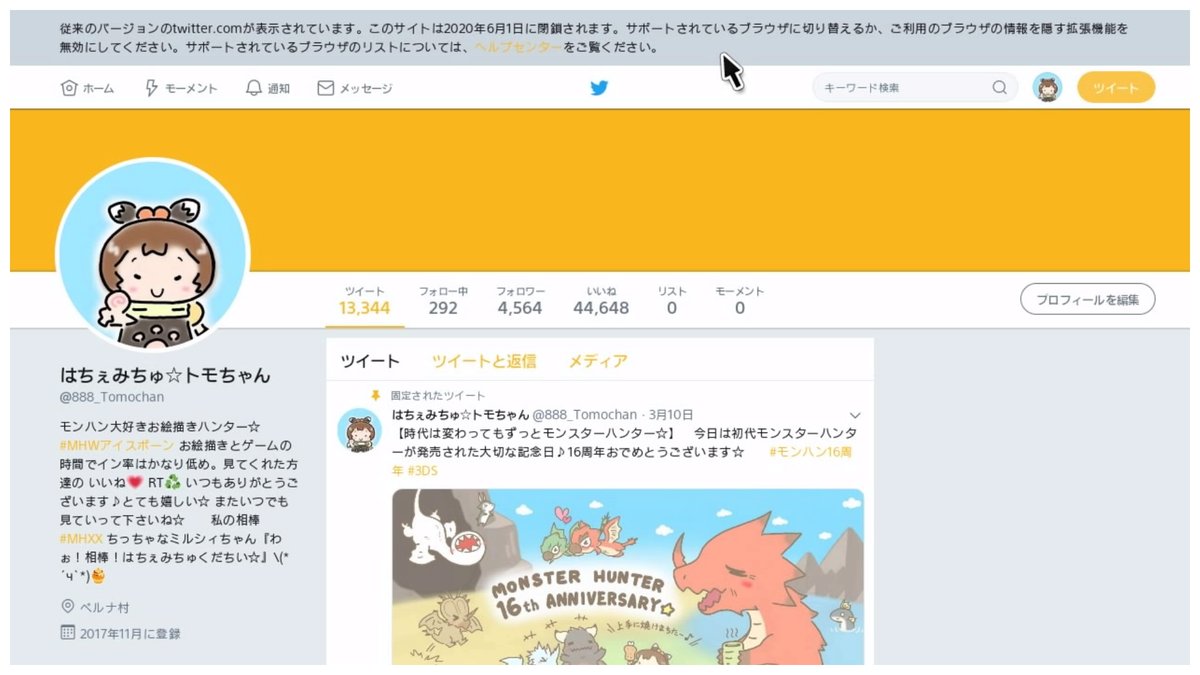Click the キーワード検索 search field
This screenshot has width=1200, height=675.
tap(915, 88)
